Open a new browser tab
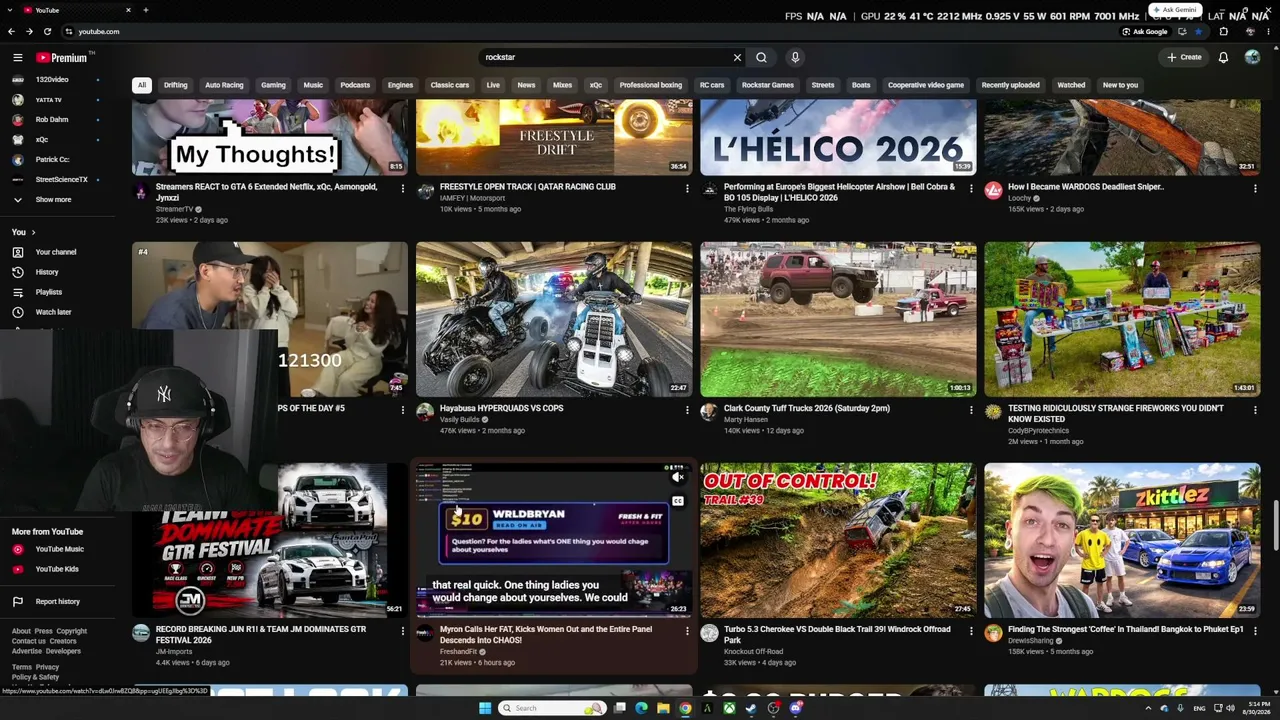This screenshot has height=720, width=1280. [x=146, y=10]
